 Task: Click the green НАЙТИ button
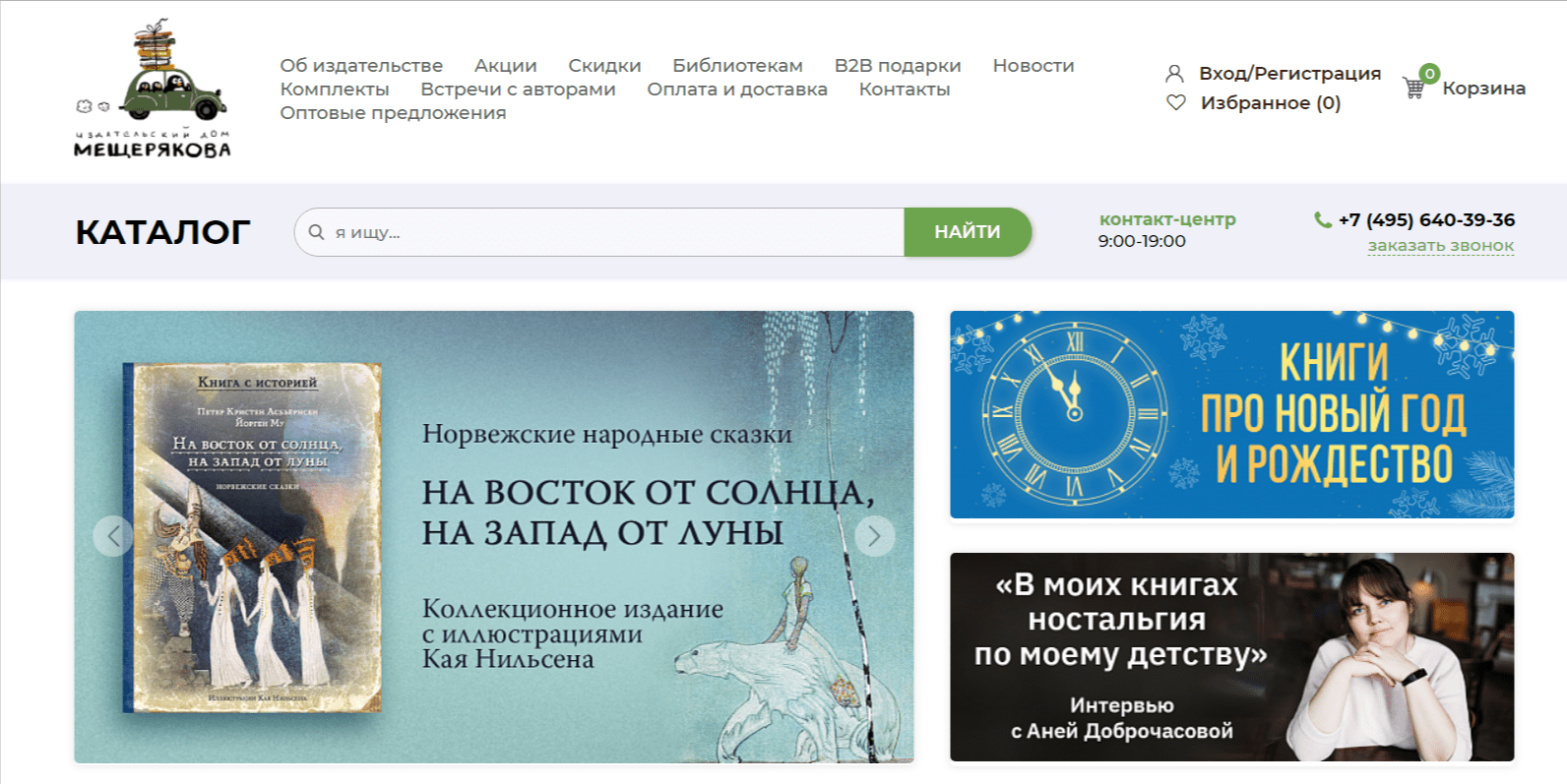coord(968,232)
